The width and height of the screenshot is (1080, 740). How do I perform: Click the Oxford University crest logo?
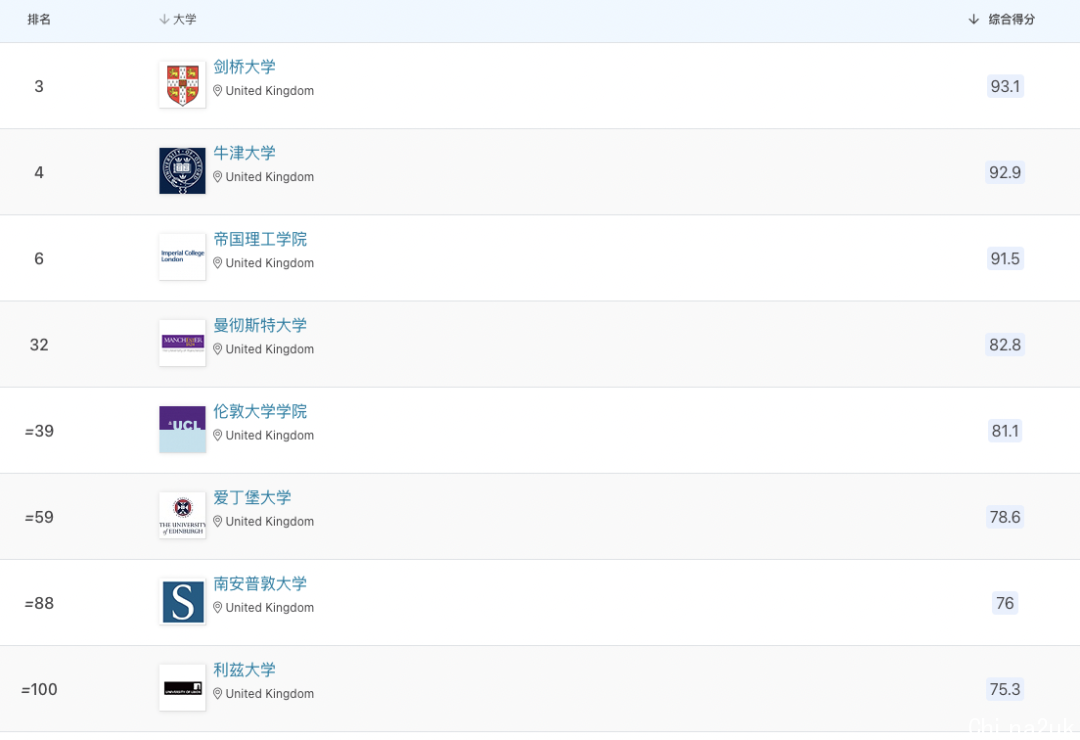coord(183,170)
